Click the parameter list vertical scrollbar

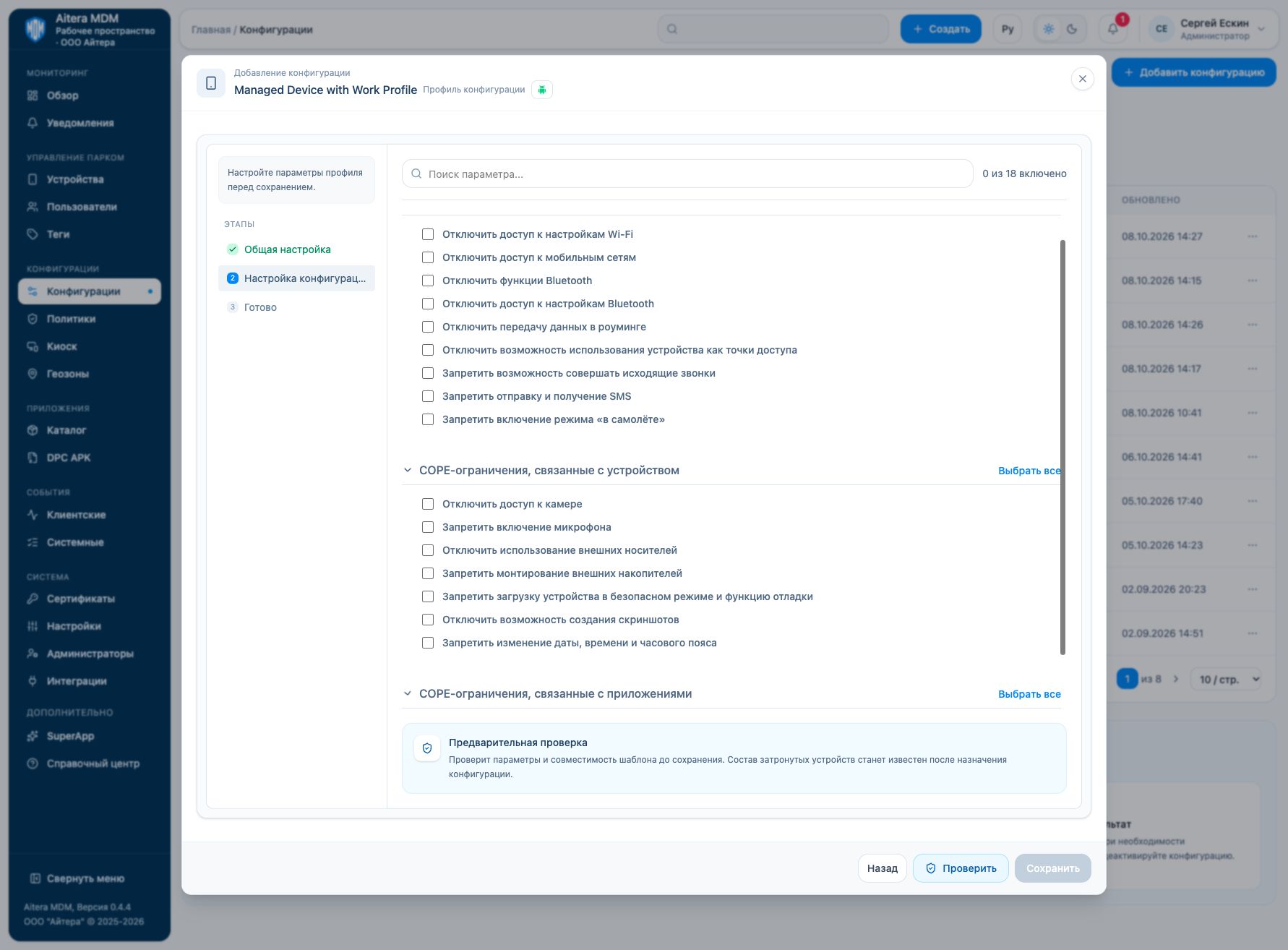click(1062, 448)
